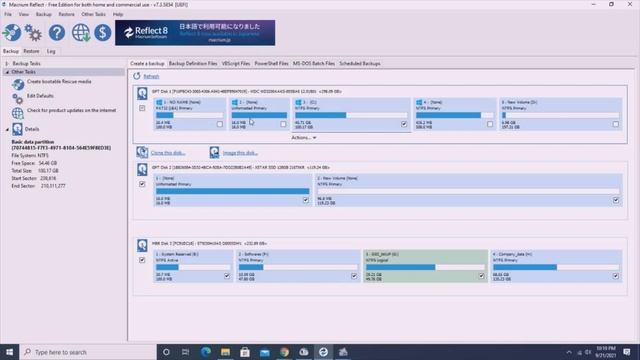Image resolution: width=640 pixels, height=360 pixels.
Task: Click the Clone this disk icon
Action: coord(142,152)
